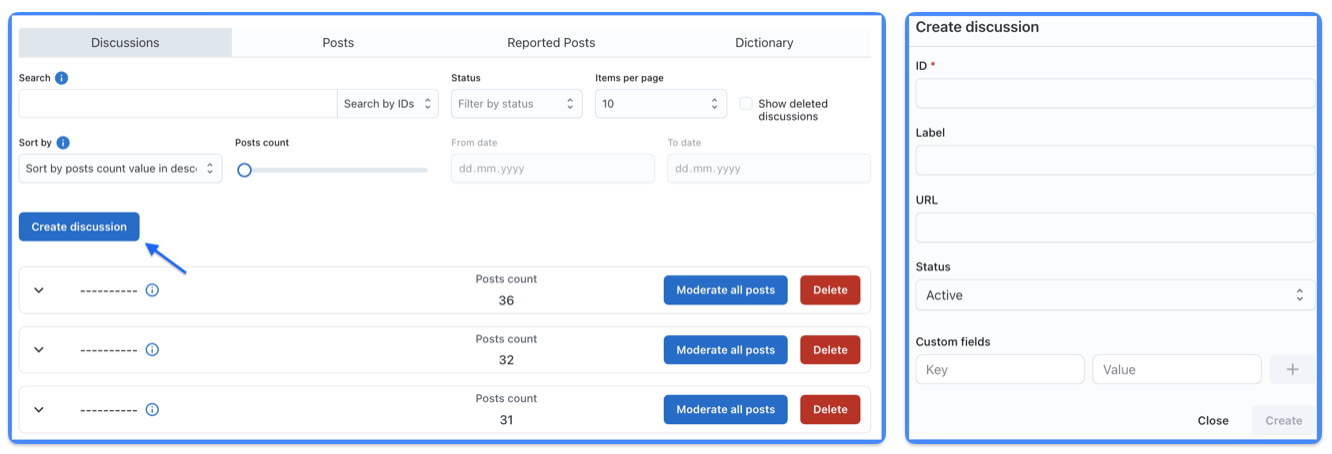The image size is (1332, 454).
Task: Open info icon for discussion with 36 posts
Action: point(152,290)
